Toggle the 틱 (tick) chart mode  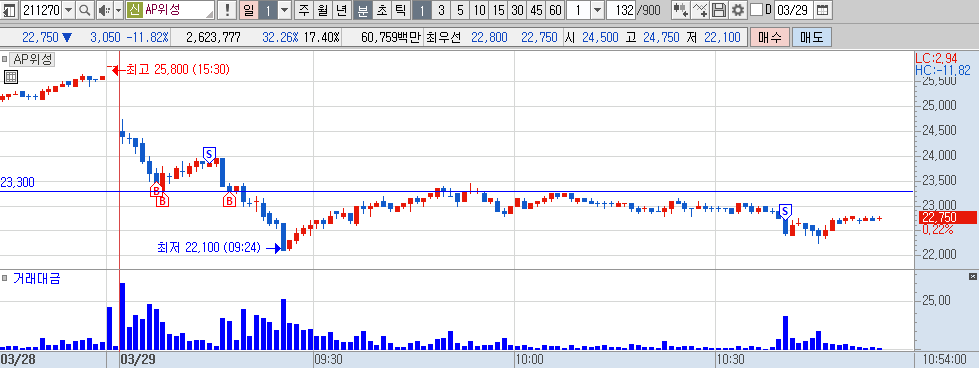[x=400, y=10]
